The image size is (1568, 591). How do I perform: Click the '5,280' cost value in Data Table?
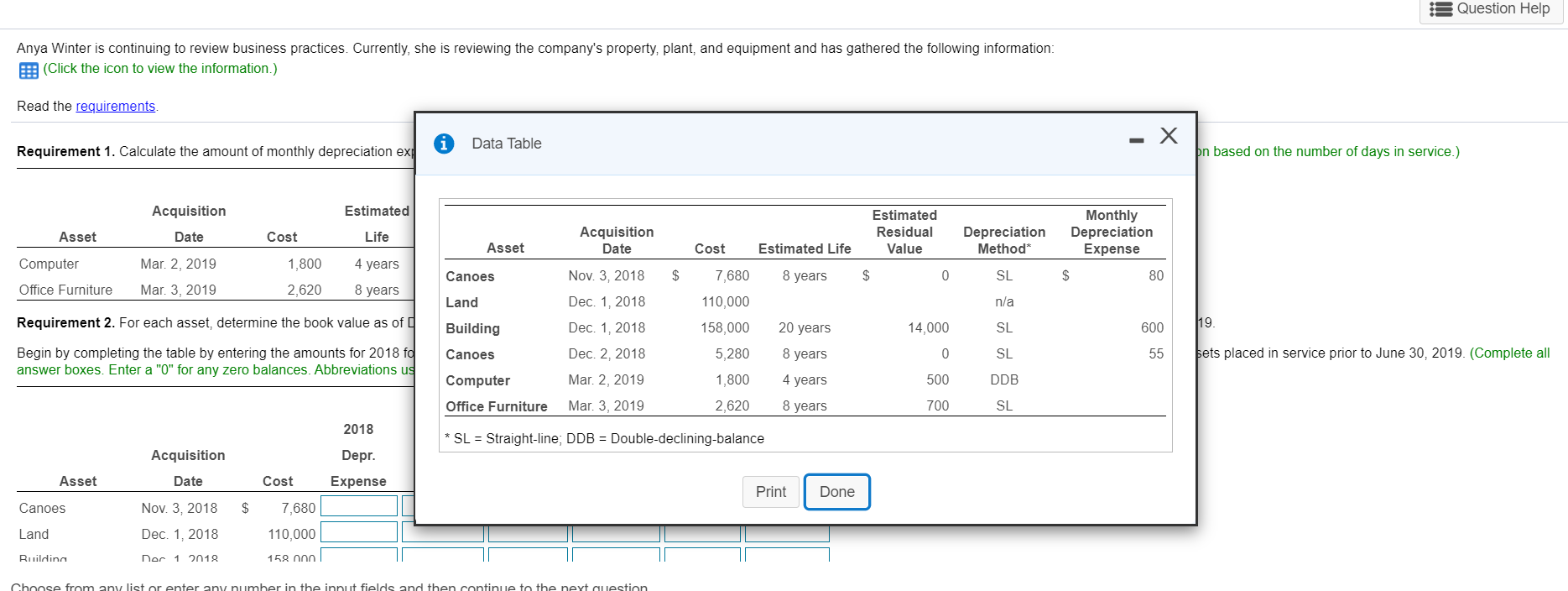pyautogui.click(x=732, y=353)
